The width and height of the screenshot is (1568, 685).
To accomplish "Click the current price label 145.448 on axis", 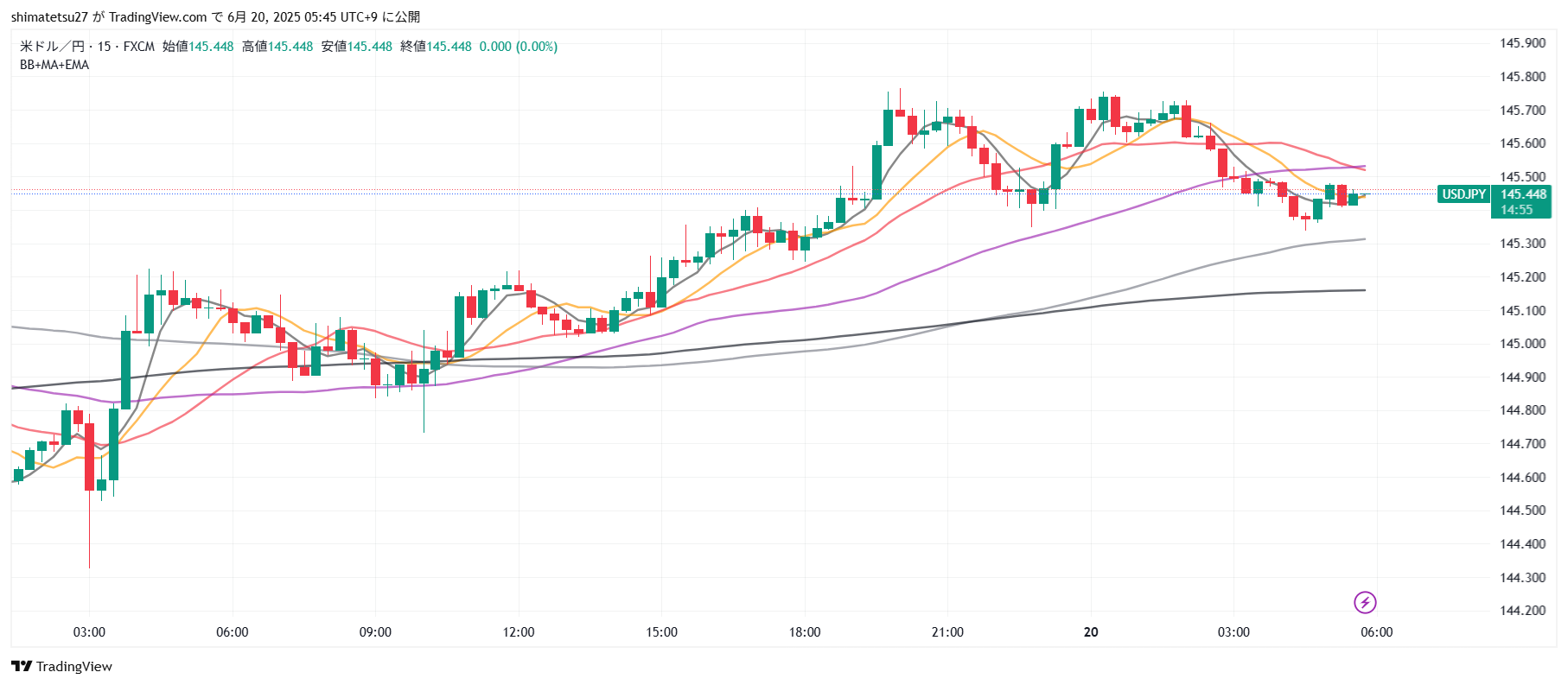I will click(1522, 194).
